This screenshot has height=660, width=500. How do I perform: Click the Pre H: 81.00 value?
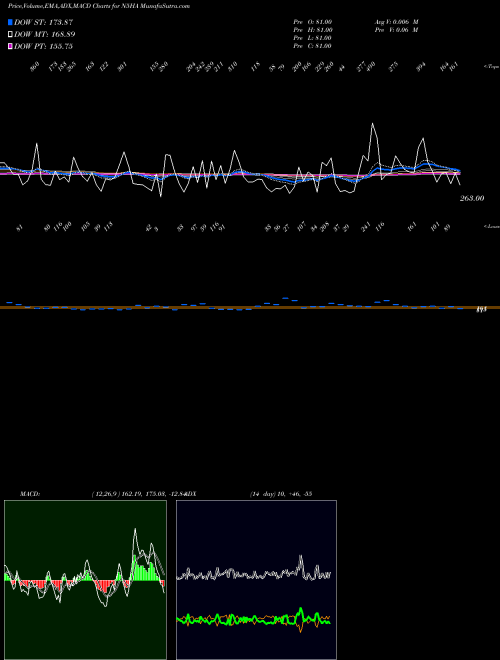tap(313, 30)
